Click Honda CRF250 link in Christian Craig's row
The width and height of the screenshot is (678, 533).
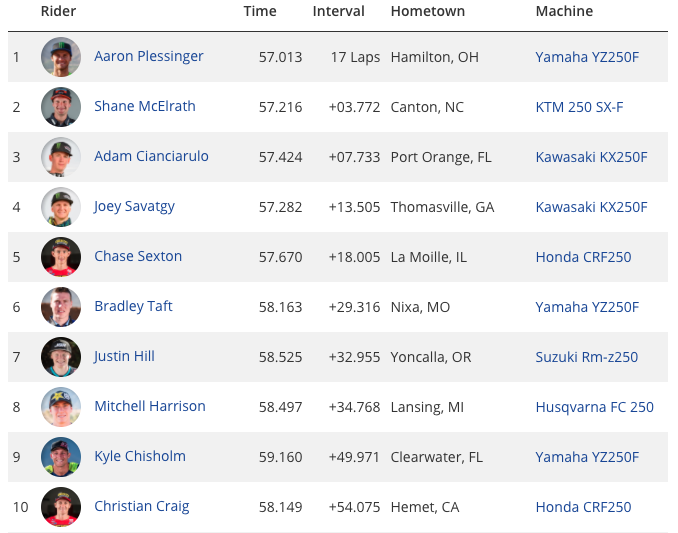click(583, 507)
